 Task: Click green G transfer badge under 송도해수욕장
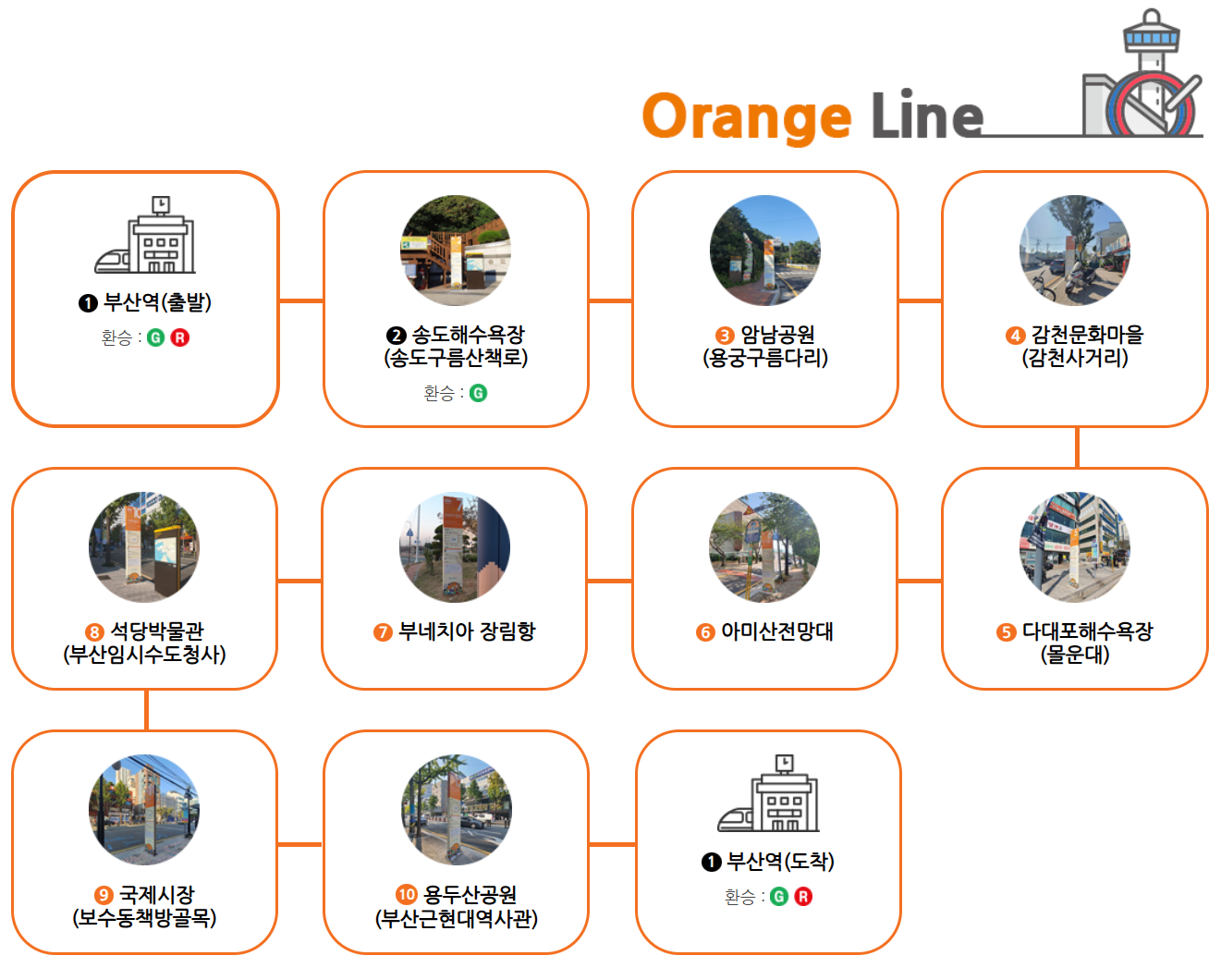point(478,393)
